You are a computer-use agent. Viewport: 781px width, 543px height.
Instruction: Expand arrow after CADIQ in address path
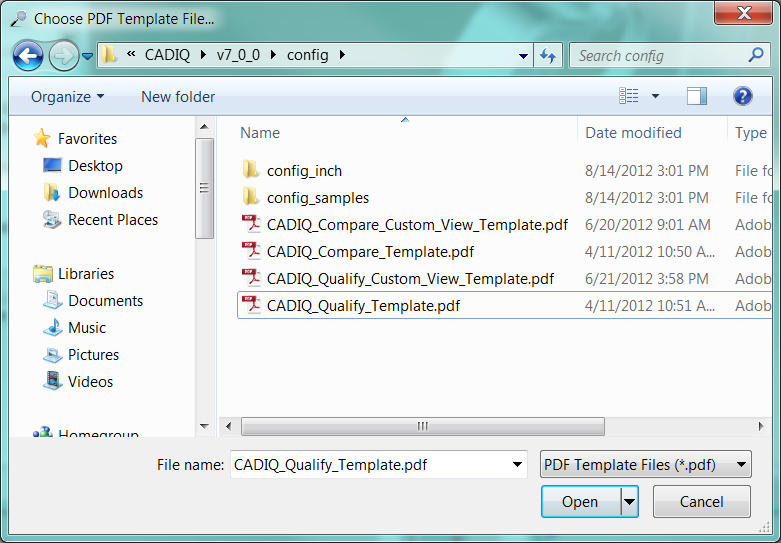(203, 55)
